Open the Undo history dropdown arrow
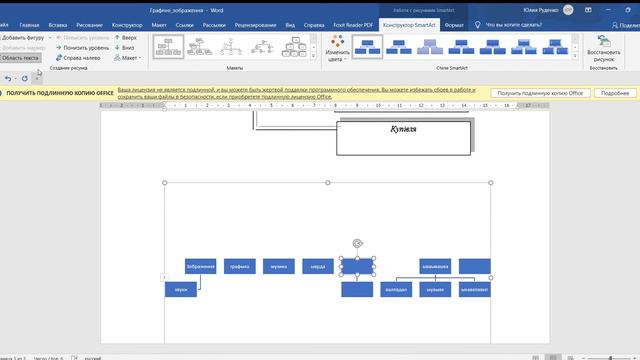 point(16,78)
